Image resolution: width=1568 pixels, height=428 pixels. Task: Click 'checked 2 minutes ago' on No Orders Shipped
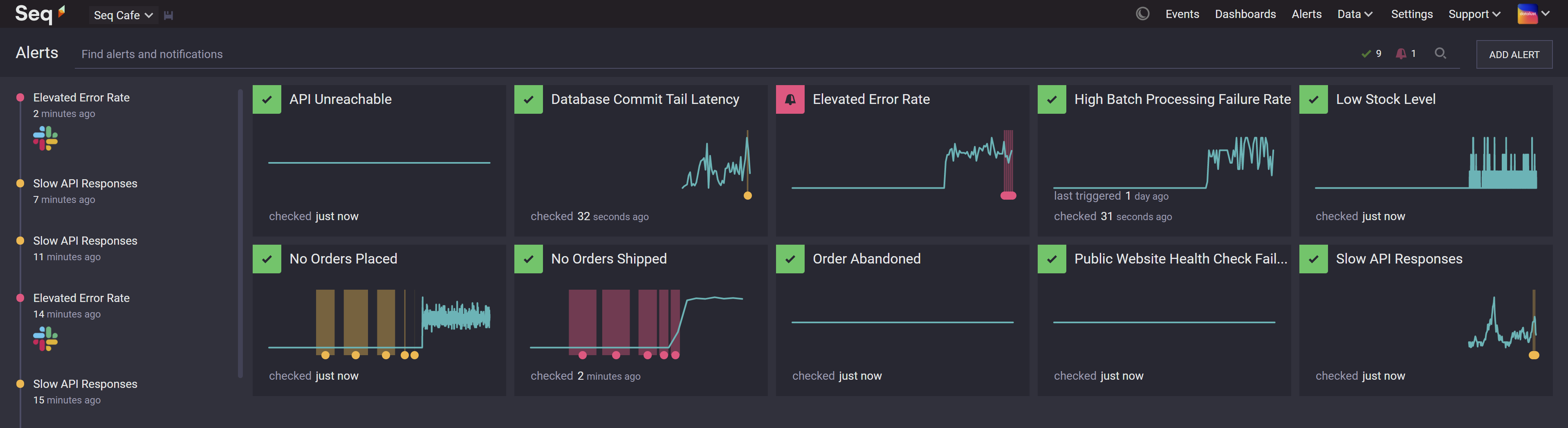click(585, 376)
